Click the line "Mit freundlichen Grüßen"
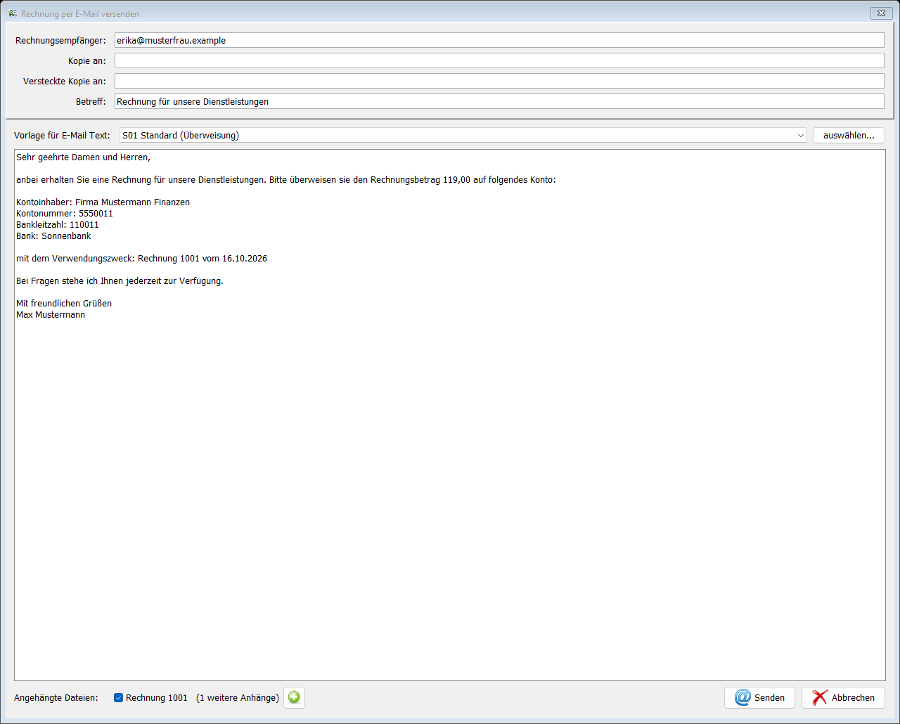 click(x=64, y=303)
